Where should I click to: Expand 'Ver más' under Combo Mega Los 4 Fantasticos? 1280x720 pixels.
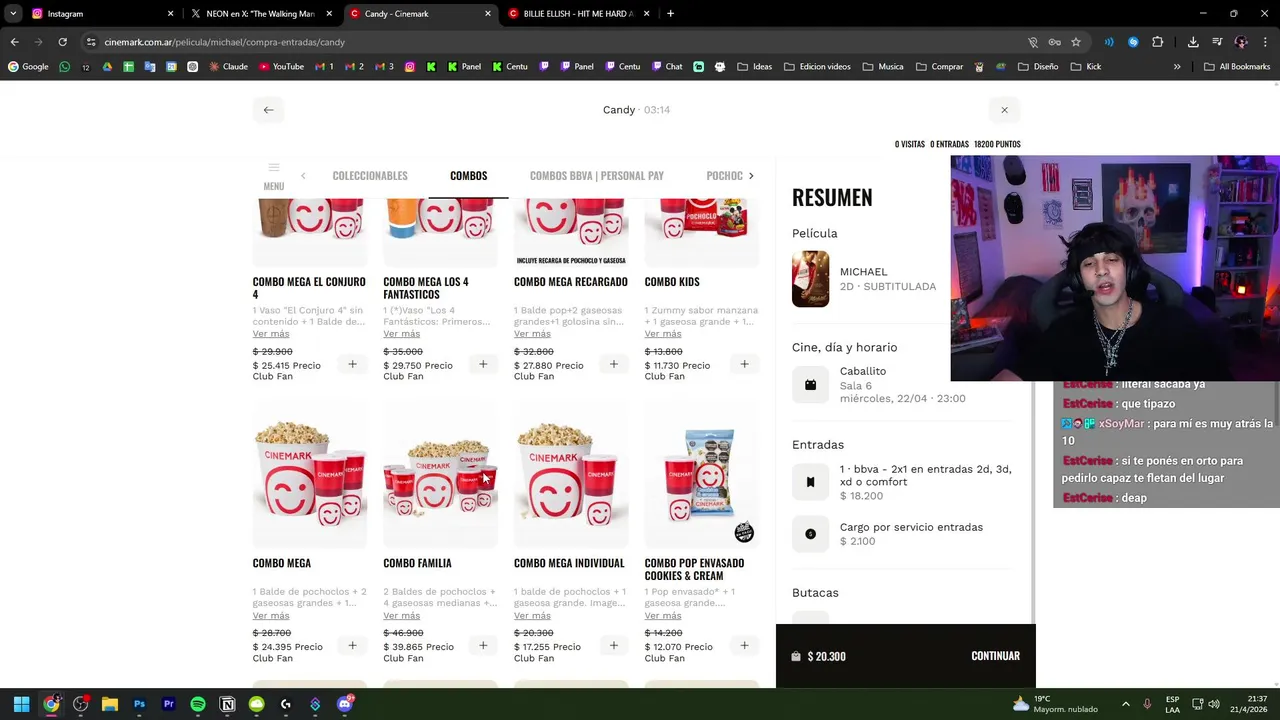click(402, 334)
